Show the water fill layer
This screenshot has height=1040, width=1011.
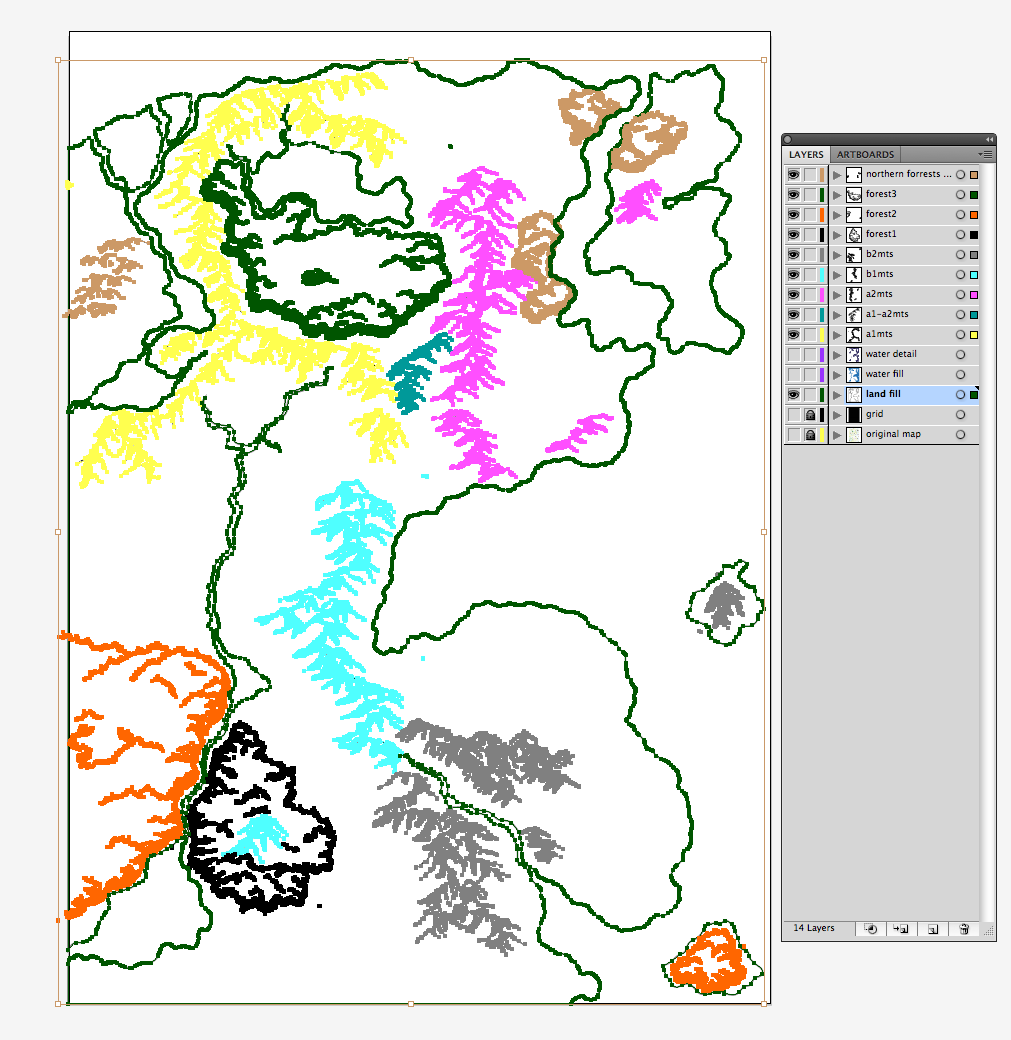coord(793,374)
